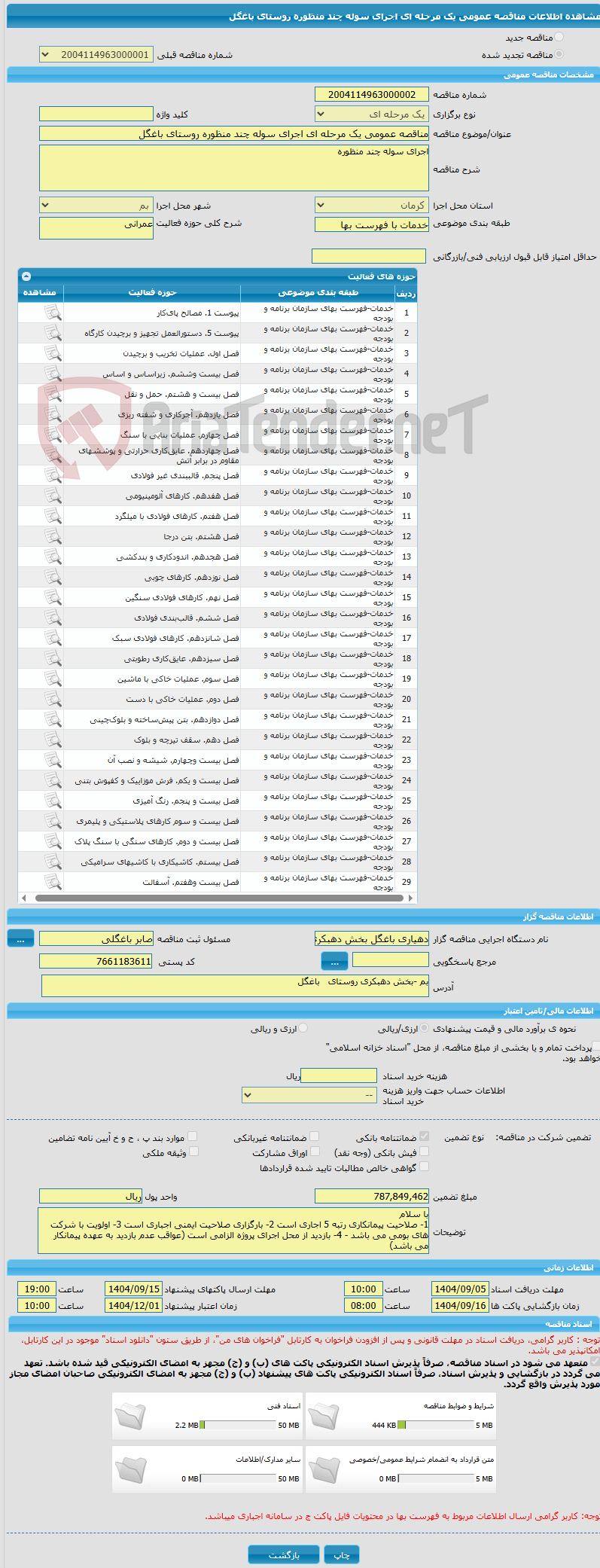Open اسناد فنی documents folder icon
The image size is (600, 1568).
coord(130,1416)
